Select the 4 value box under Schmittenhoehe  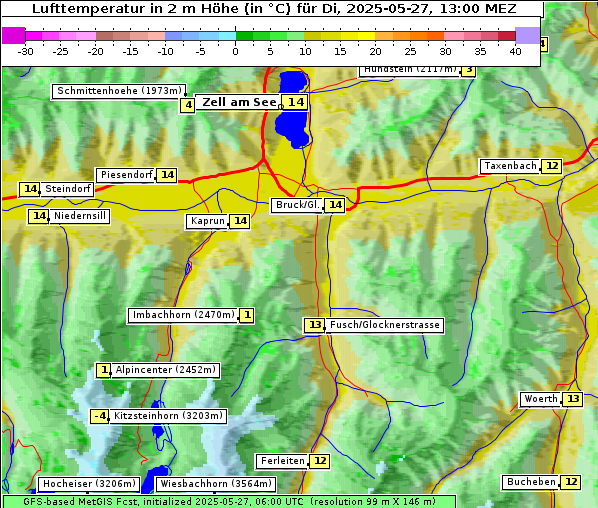[187, 105]
